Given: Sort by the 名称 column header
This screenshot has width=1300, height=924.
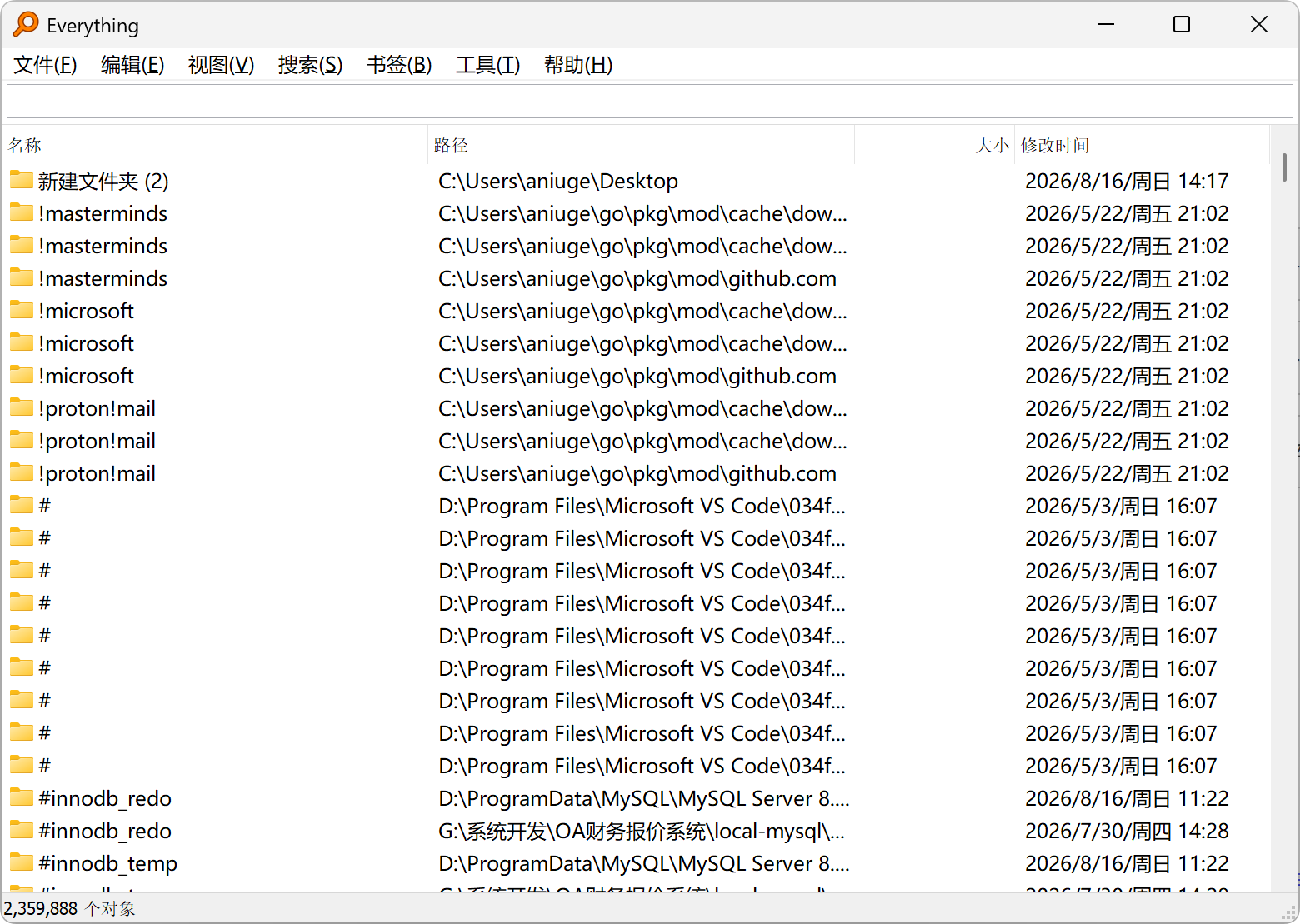Looking at the screenshot, I should (x=215, y=145).
